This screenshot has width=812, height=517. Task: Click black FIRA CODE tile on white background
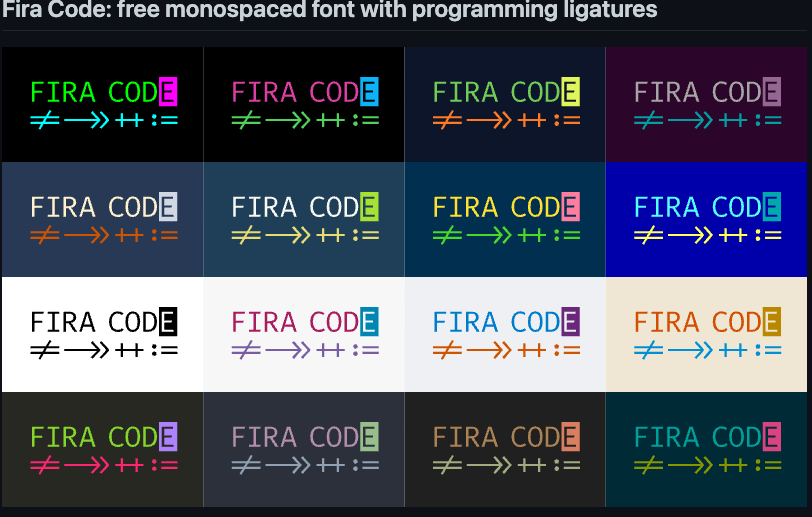coord(103,334)
